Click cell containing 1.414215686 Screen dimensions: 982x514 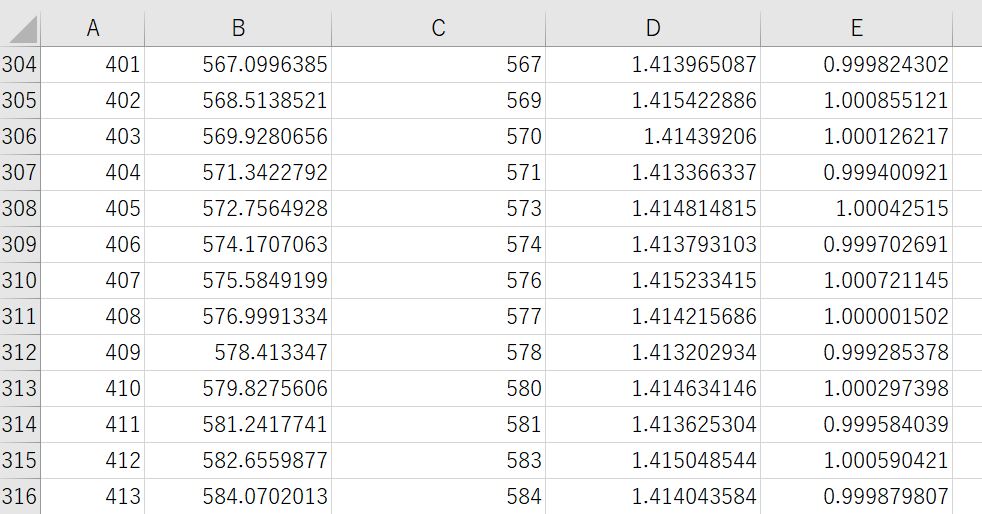coord(653,317)
